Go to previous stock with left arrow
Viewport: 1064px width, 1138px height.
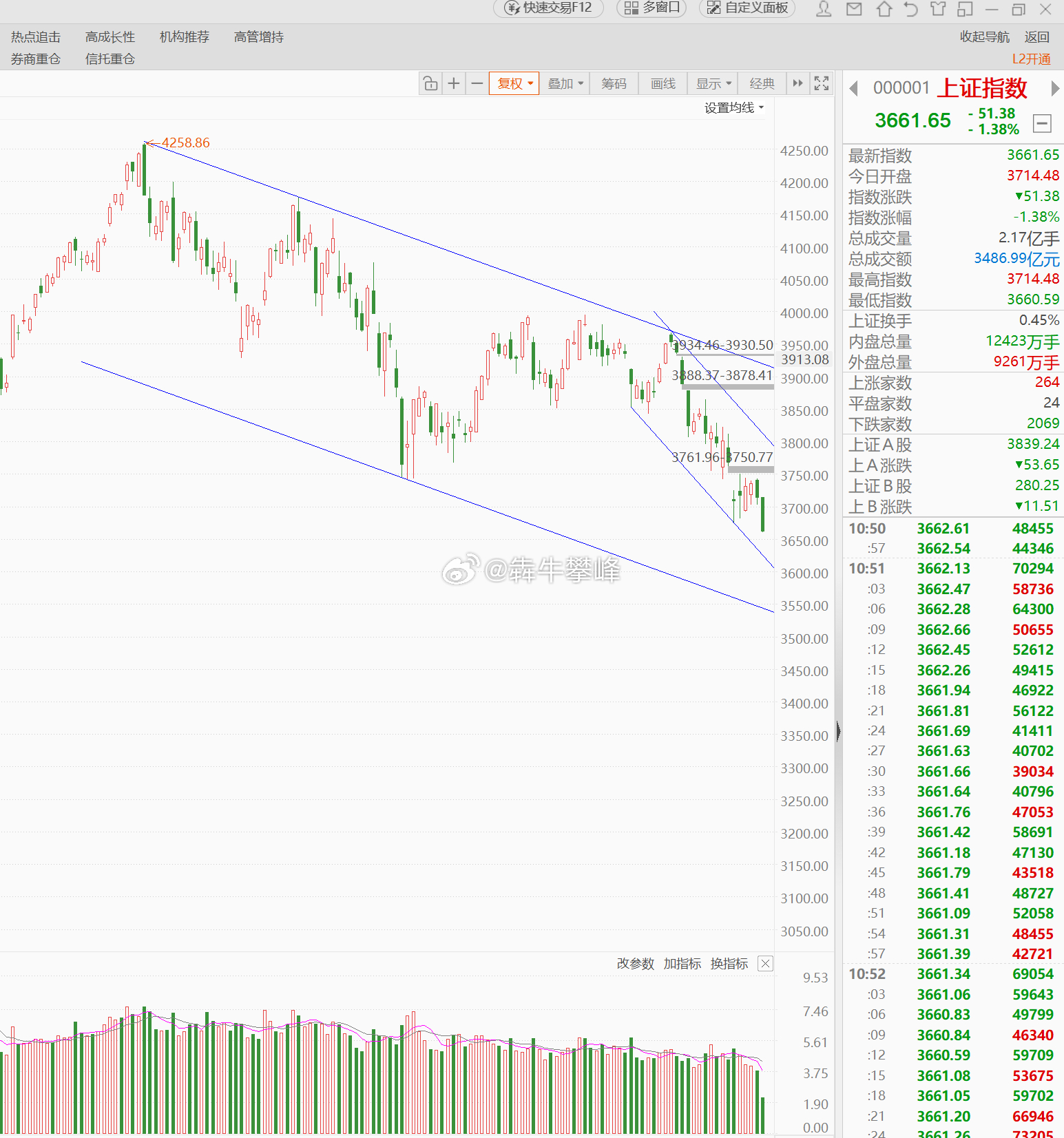854,88
